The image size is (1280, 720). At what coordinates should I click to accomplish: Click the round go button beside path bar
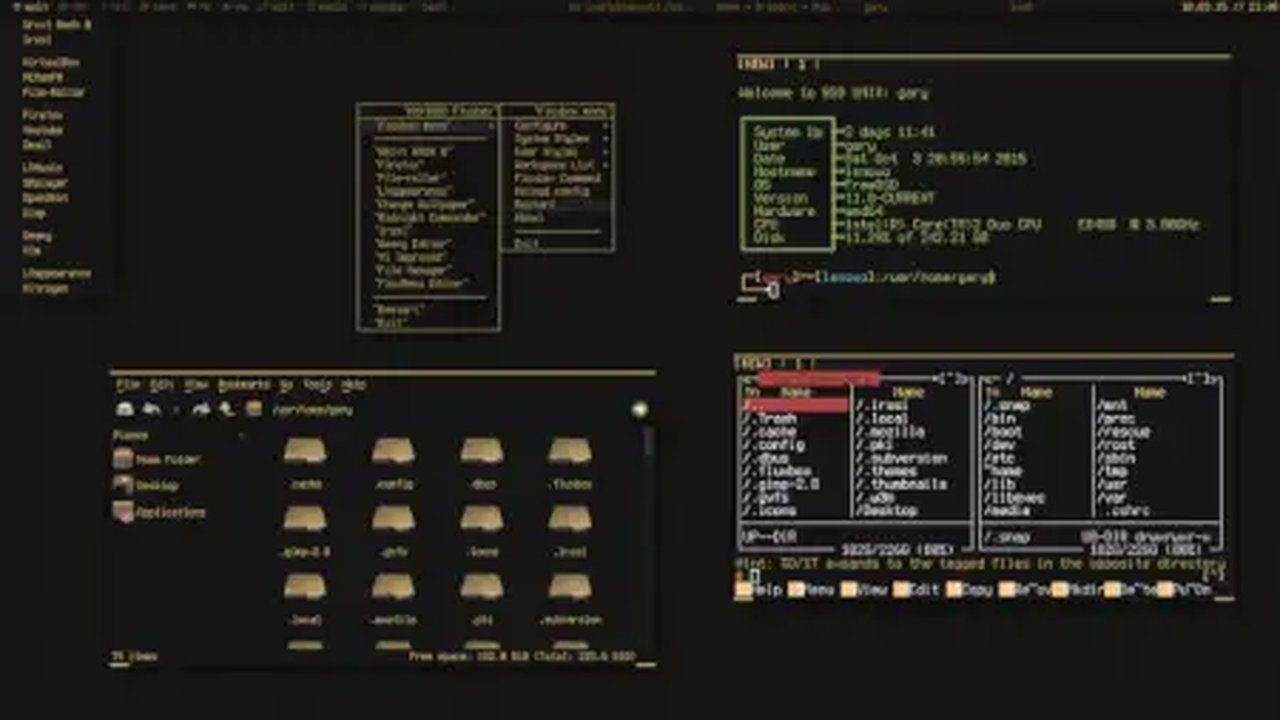coord(639,409)
